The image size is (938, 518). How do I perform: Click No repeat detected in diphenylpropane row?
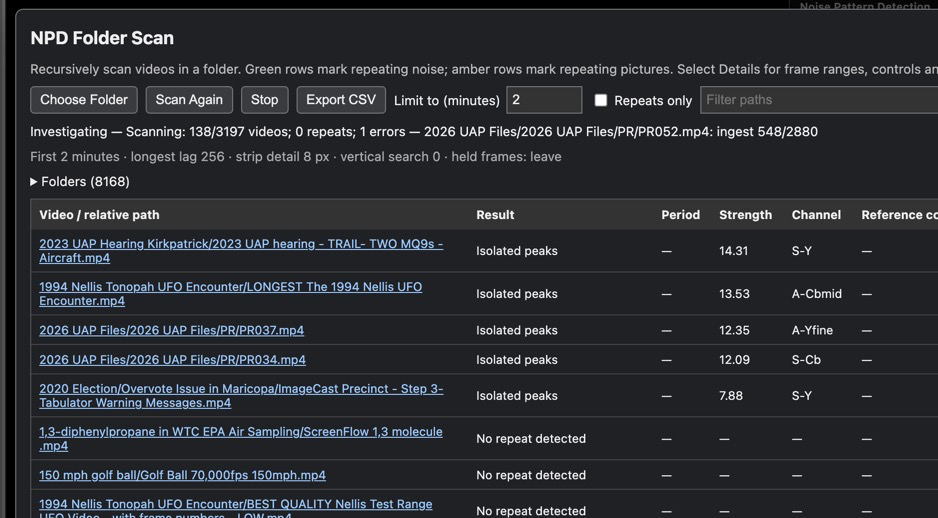pyautogui.click(x=531, y=438)
